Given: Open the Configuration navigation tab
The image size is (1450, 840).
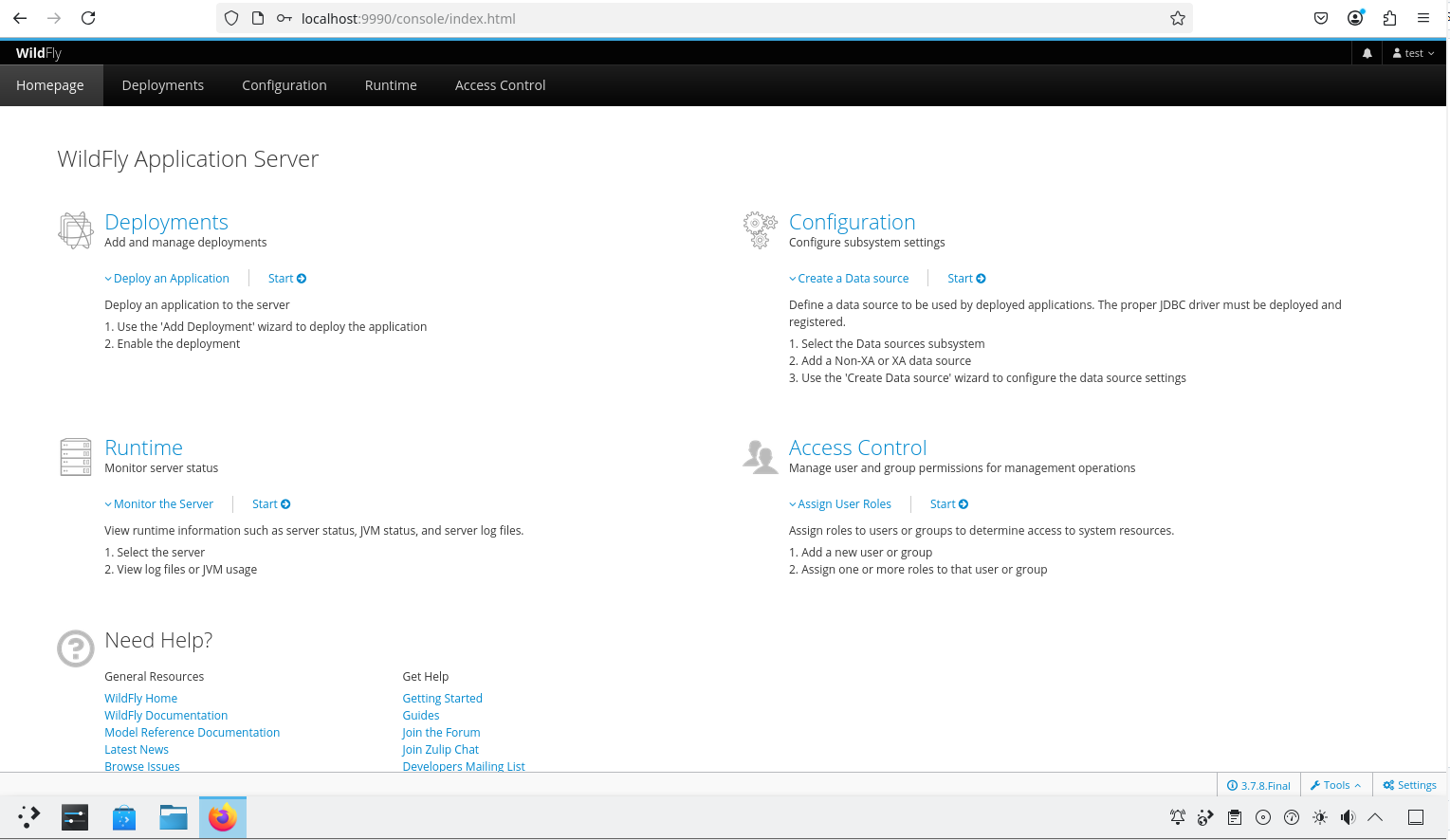Looking at the screenshot, I should click(284, 85).
